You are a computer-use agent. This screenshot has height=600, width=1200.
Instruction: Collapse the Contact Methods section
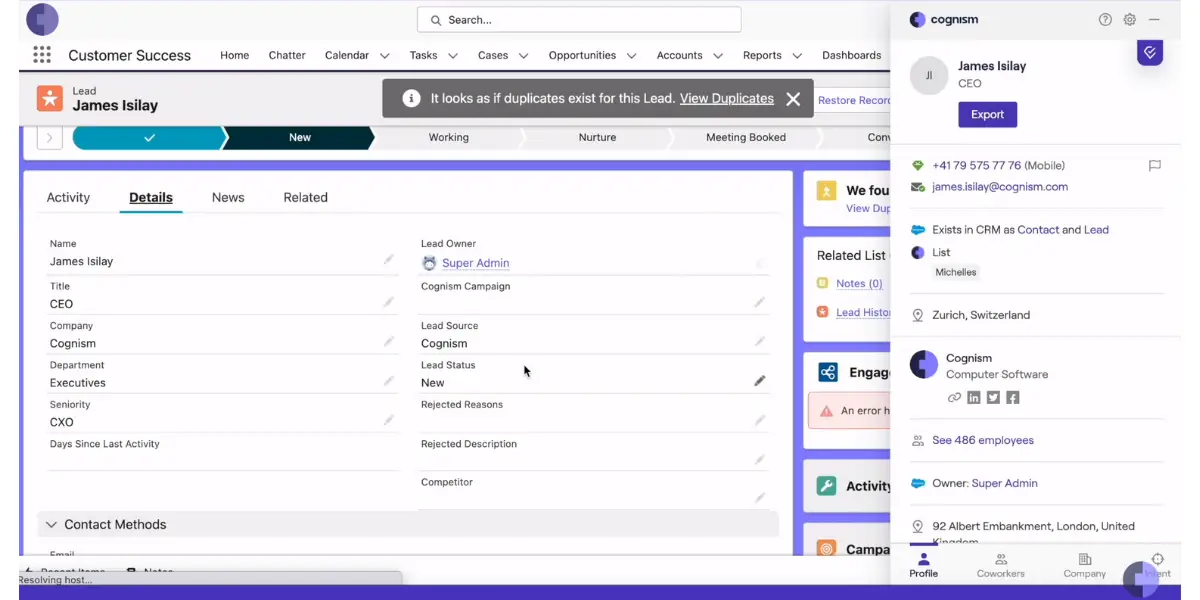(x=51, y=525)
